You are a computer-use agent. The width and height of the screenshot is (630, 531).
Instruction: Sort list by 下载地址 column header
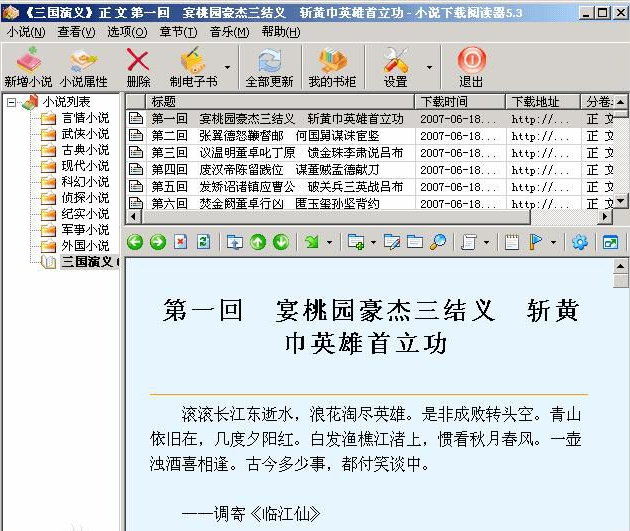543,102
